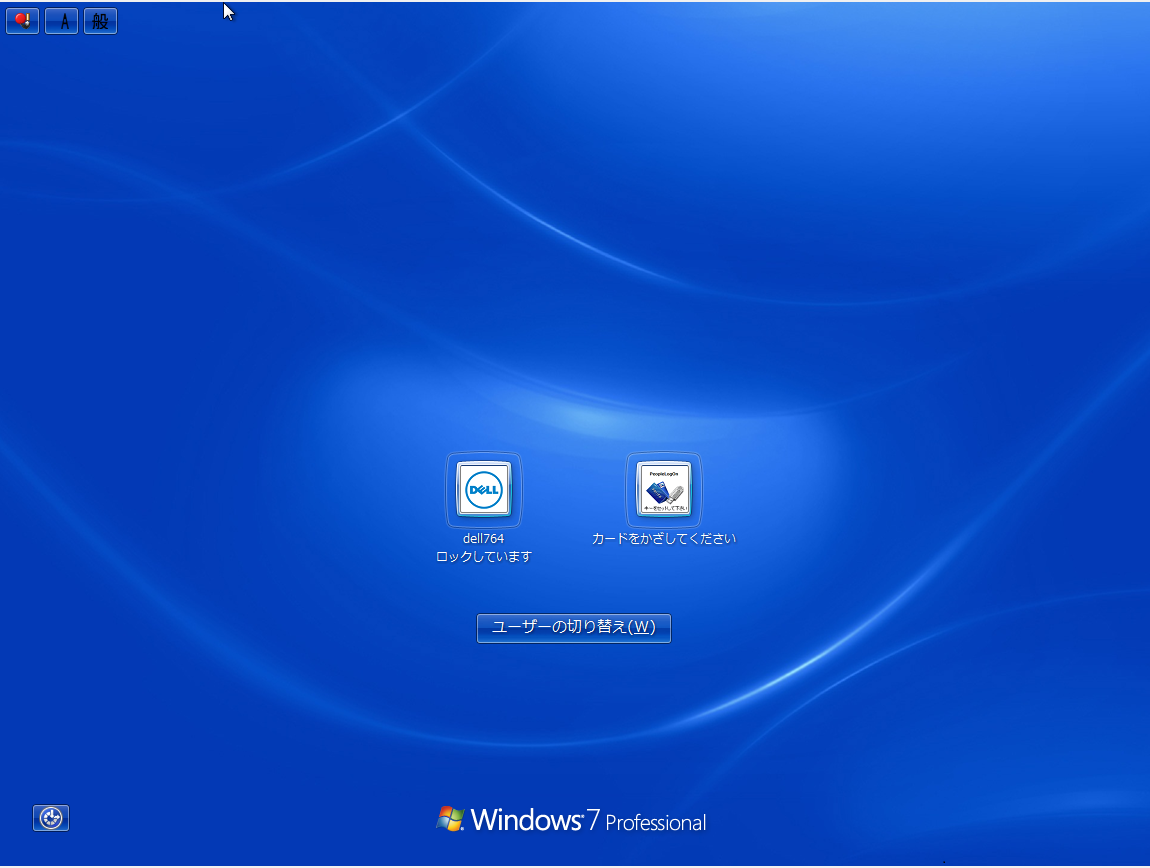The image size is (1150, 868).
Task: Open the Ease of Access button
Action: 51,818
